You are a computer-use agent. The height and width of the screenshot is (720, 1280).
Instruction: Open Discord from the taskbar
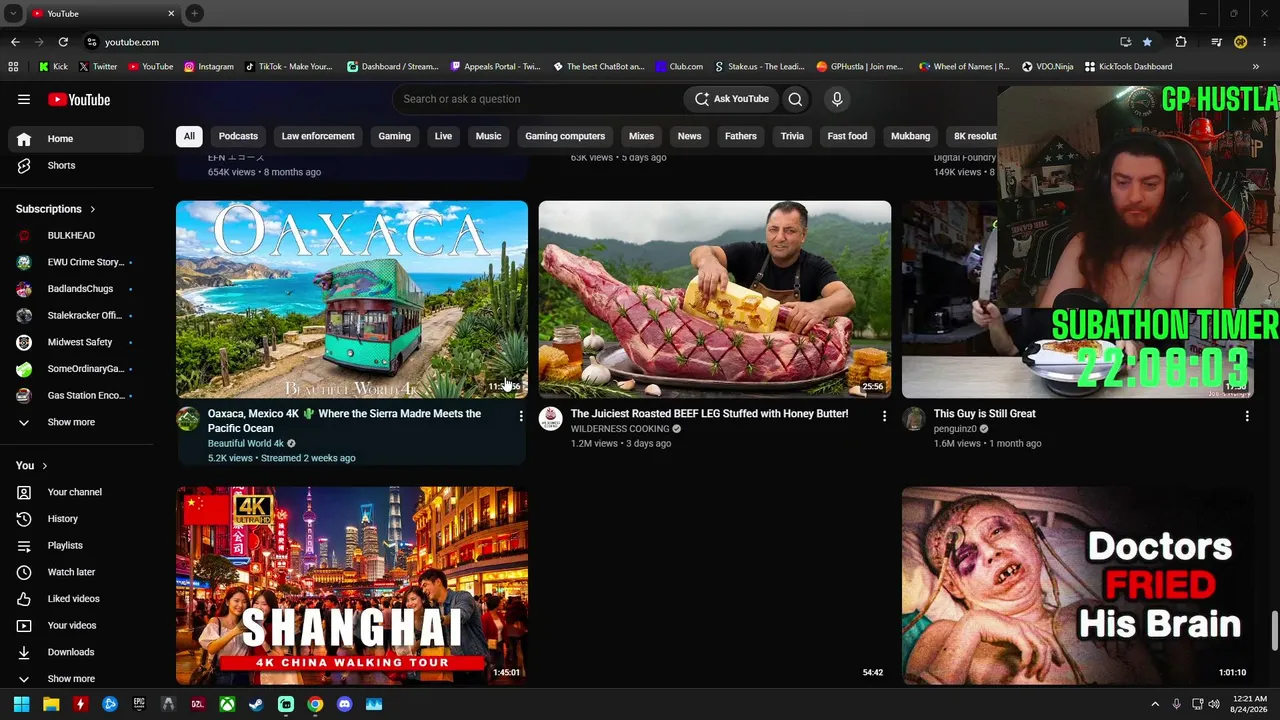click(x=345, y=704)
